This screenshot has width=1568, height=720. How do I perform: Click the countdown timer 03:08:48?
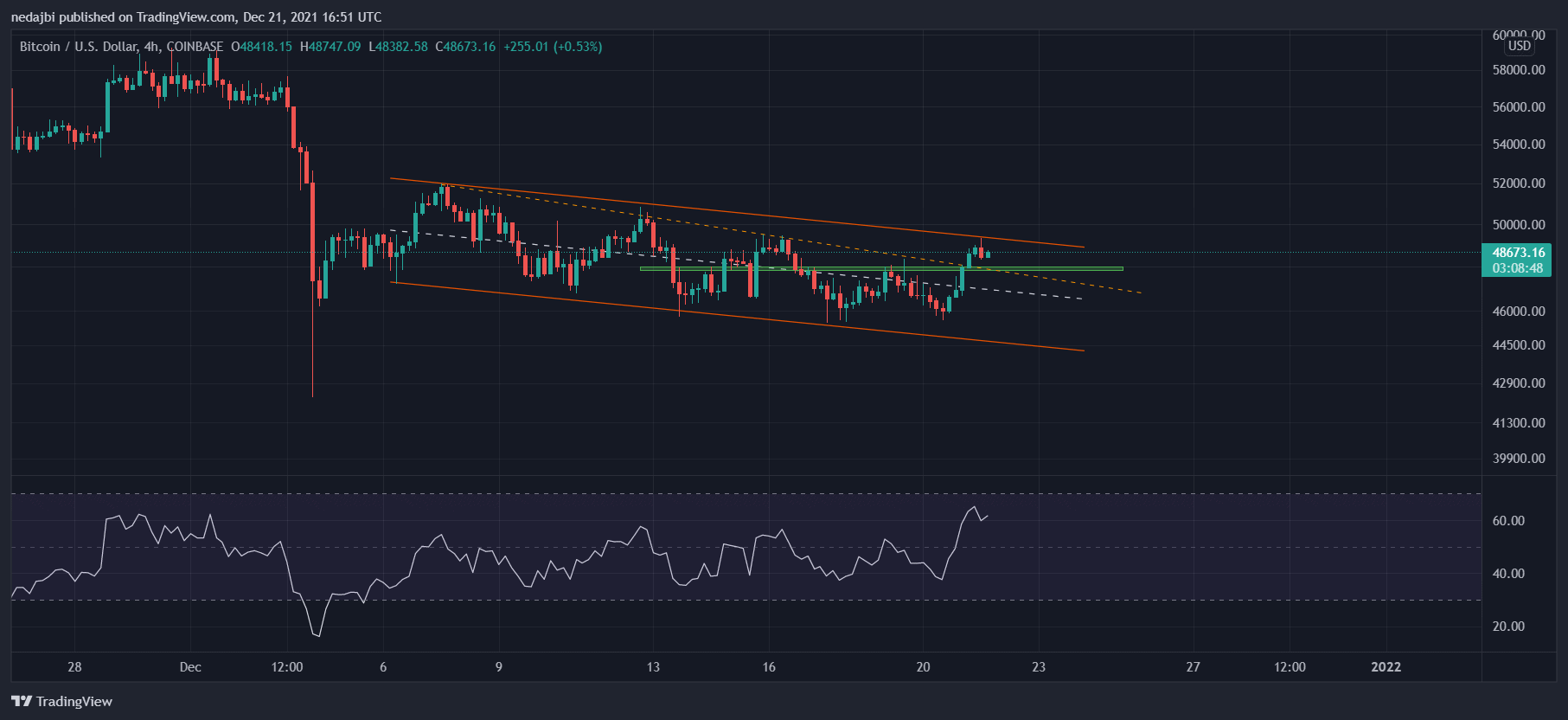click(x=1517, y=268)
